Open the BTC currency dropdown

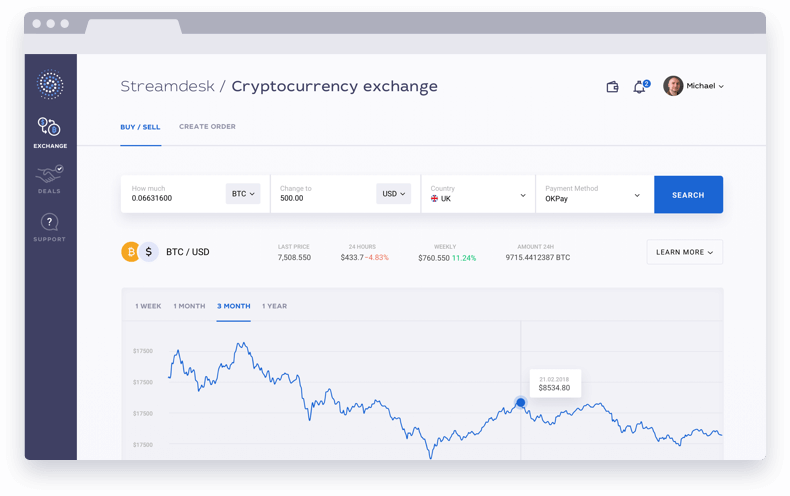(243, 194)
